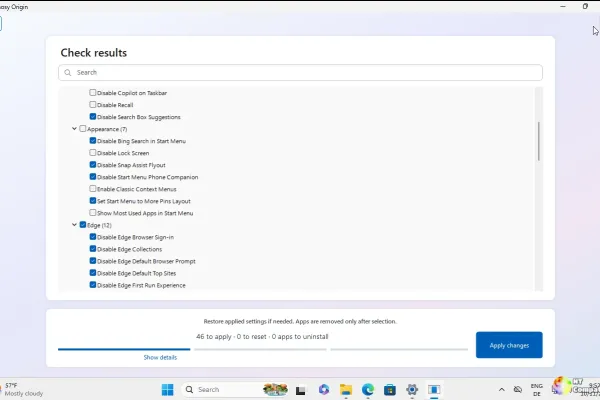Select the 'Edge (12)' label text
The width and height of the screenshot is (600, 400).
(x=99, y=225)
